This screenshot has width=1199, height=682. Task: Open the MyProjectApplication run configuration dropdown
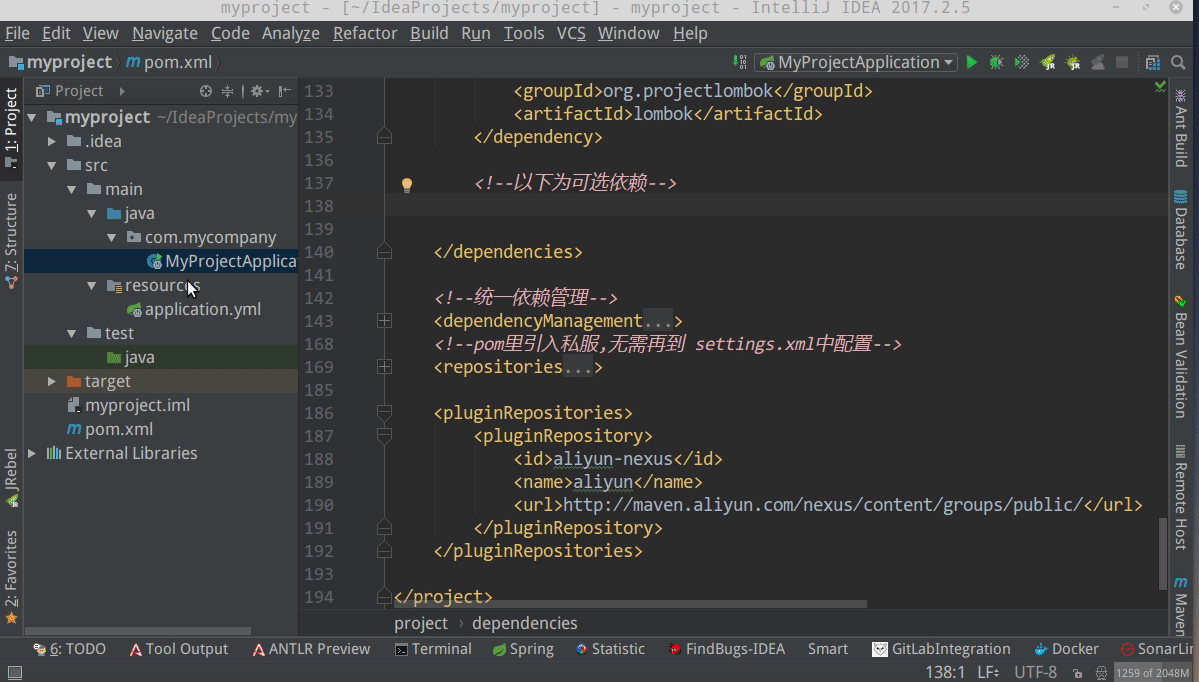pyautogui.click(x=856, y=63)
